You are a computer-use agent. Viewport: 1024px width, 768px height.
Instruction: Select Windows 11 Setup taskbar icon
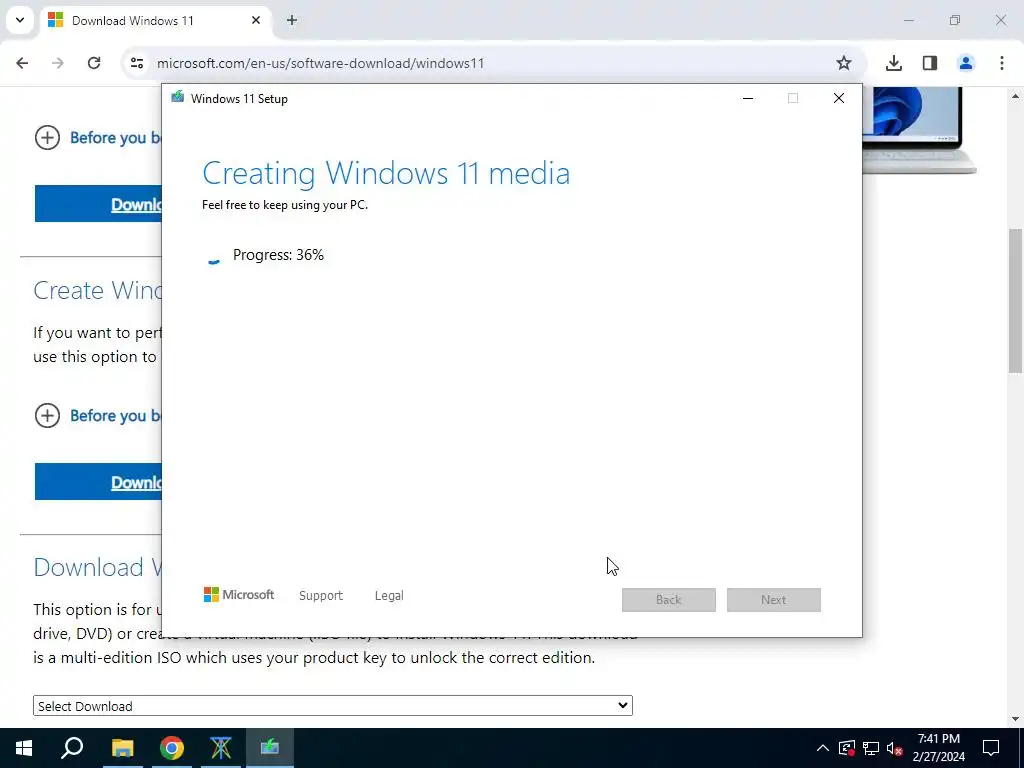[x=270, y=748]
